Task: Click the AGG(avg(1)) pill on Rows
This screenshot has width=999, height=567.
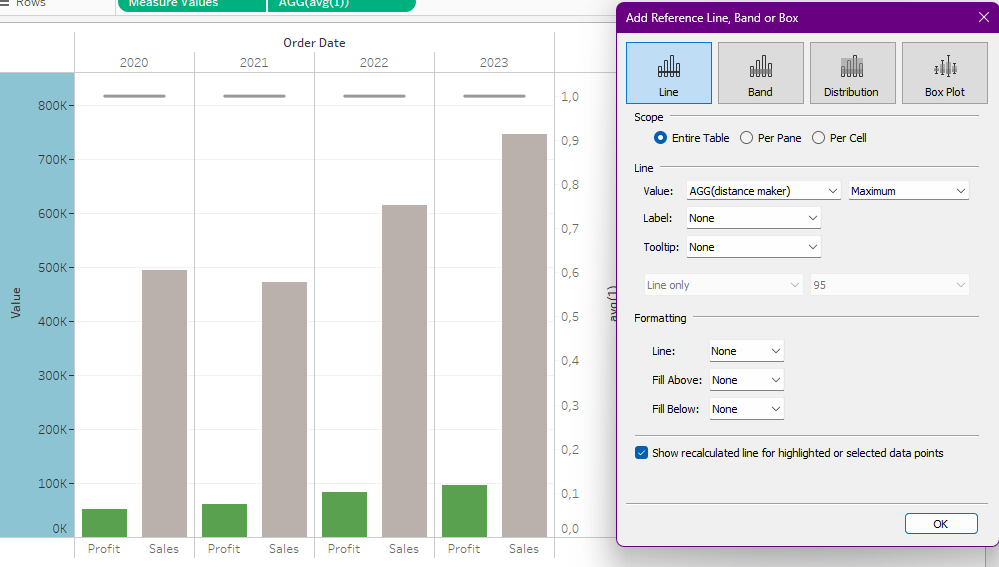Action: coord(341,4)
